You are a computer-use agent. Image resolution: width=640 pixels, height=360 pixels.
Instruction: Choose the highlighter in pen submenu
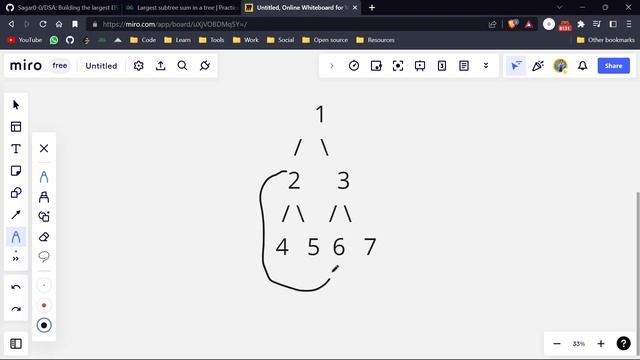44,197
